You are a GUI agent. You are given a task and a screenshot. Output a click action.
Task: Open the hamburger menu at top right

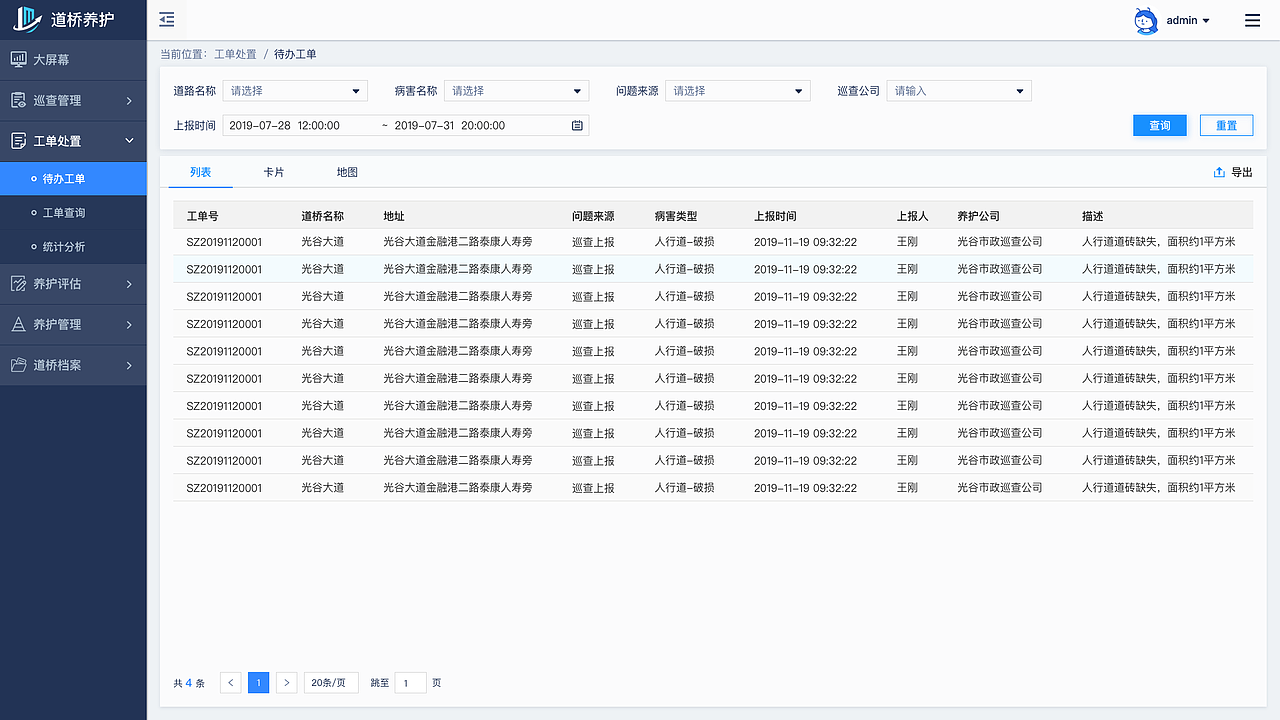pyautogui.click(x=1252, y=20)
